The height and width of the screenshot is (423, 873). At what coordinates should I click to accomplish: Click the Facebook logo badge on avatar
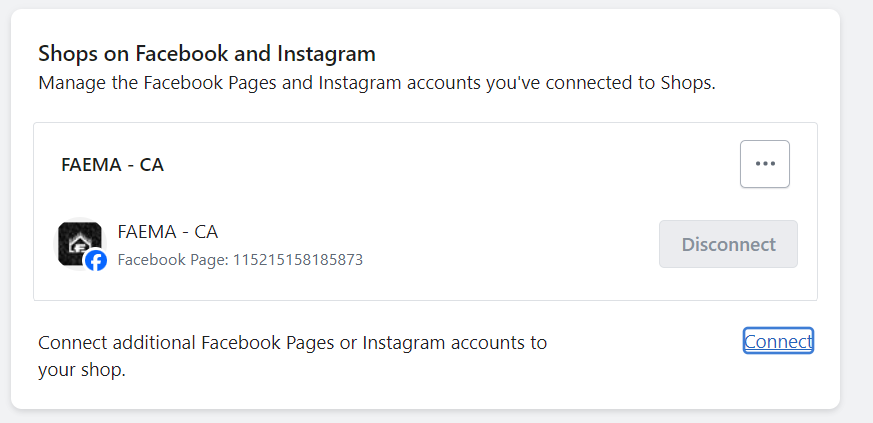coord(96,261)
